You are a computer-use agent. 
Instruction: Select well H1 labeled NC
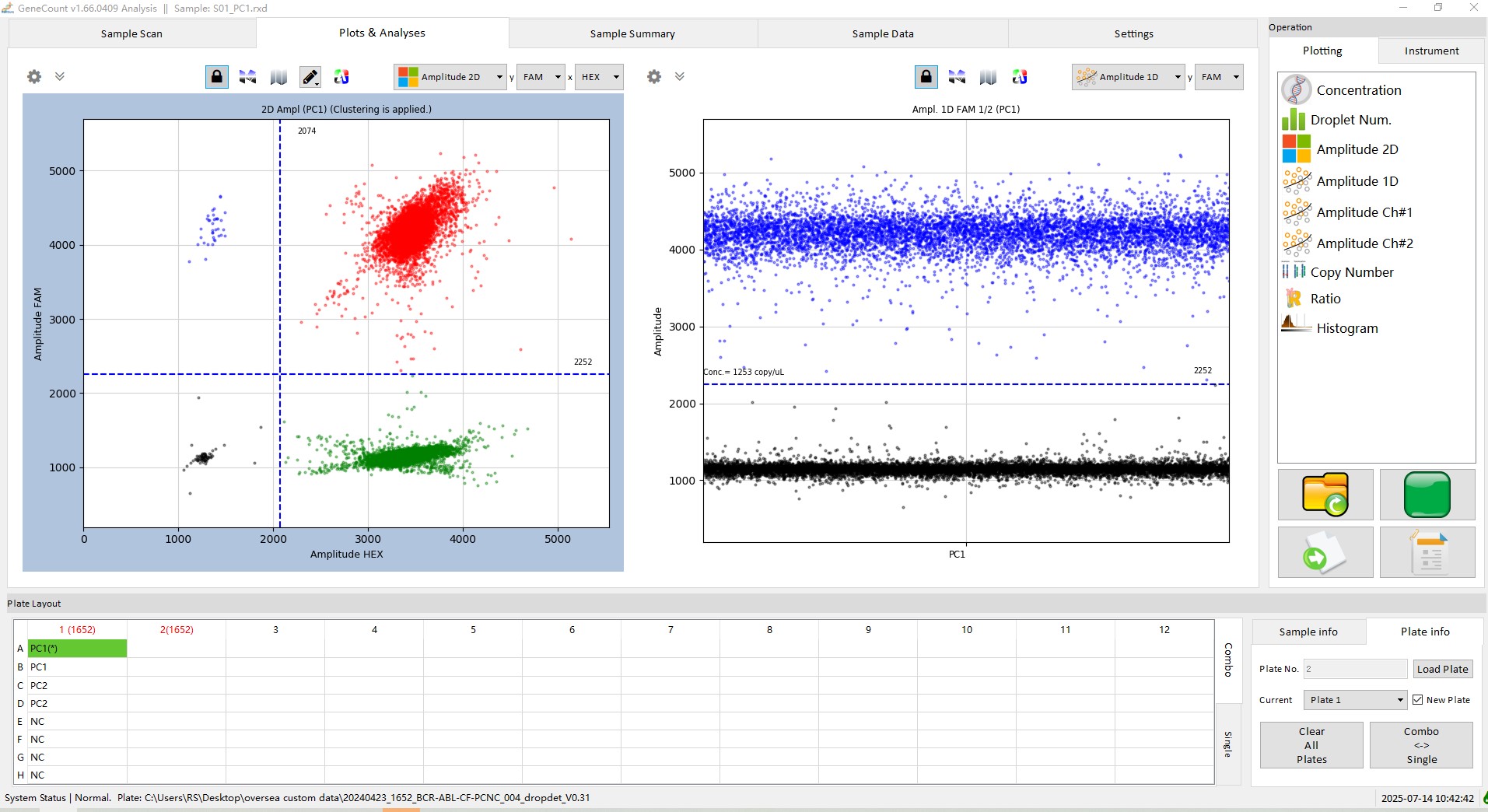point(77,775)
